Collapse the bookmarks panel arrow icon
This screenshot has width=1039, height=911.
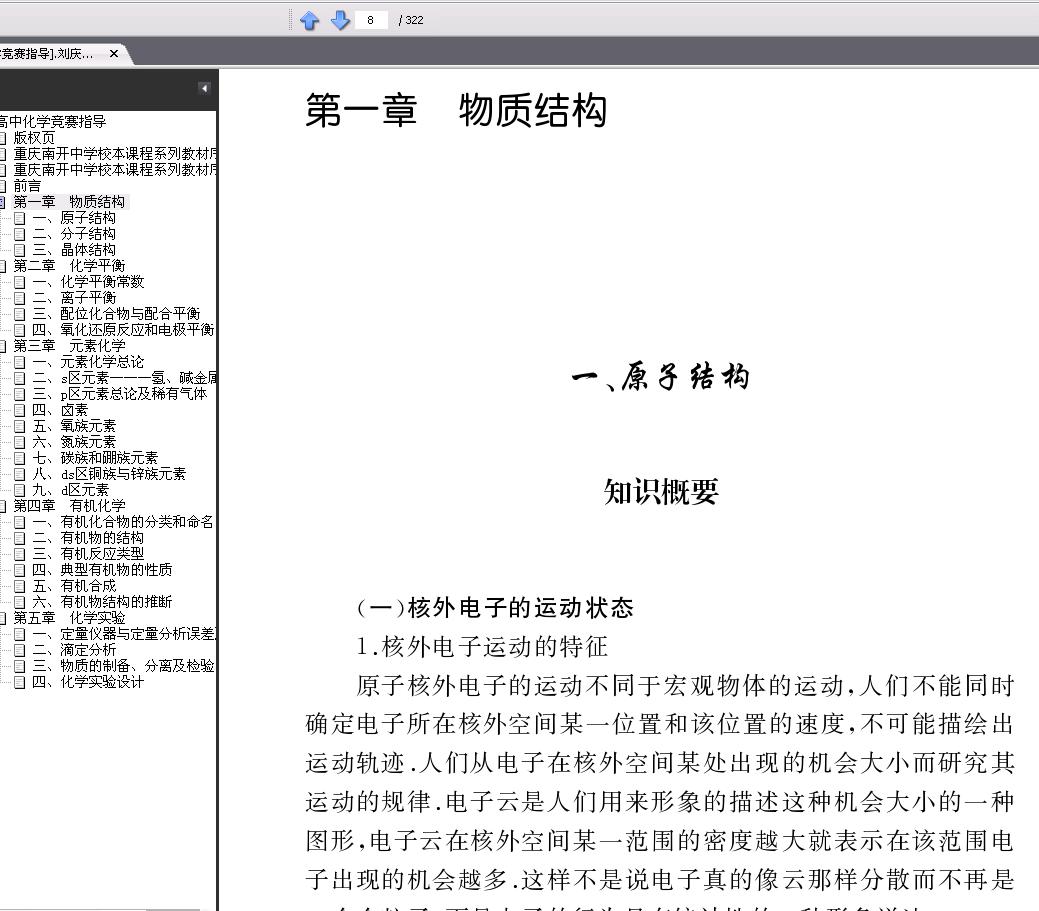[204, 88]
